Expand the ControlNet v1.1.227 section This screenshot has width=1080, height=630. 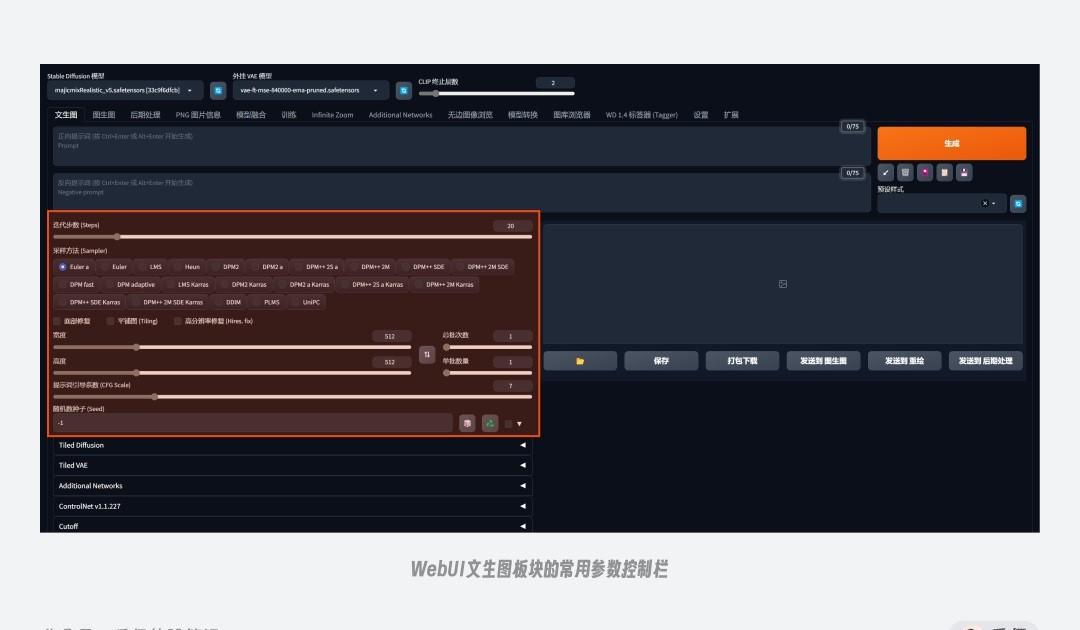point(292,506)
